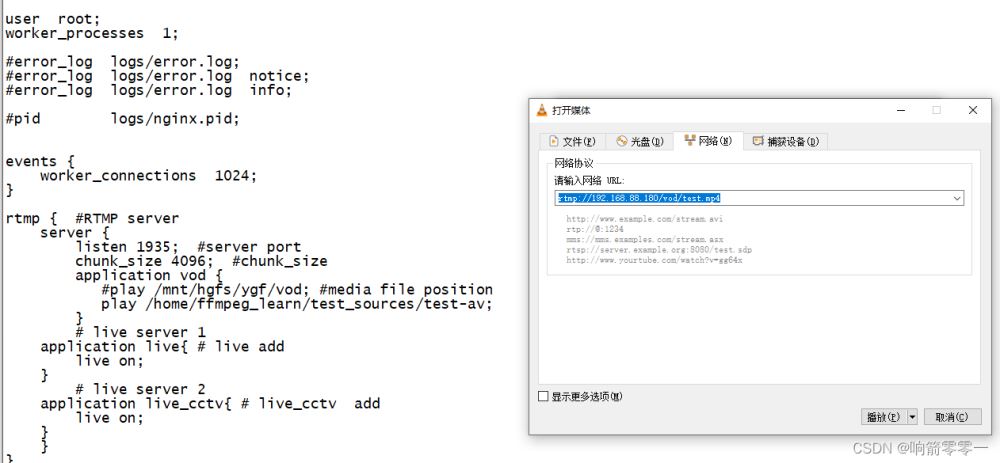Image resolution: width=1000 pixels, height=463 pixels.
Task: Maximize the 打开媒体 dialog window
Action: click(x=936, y=110)
